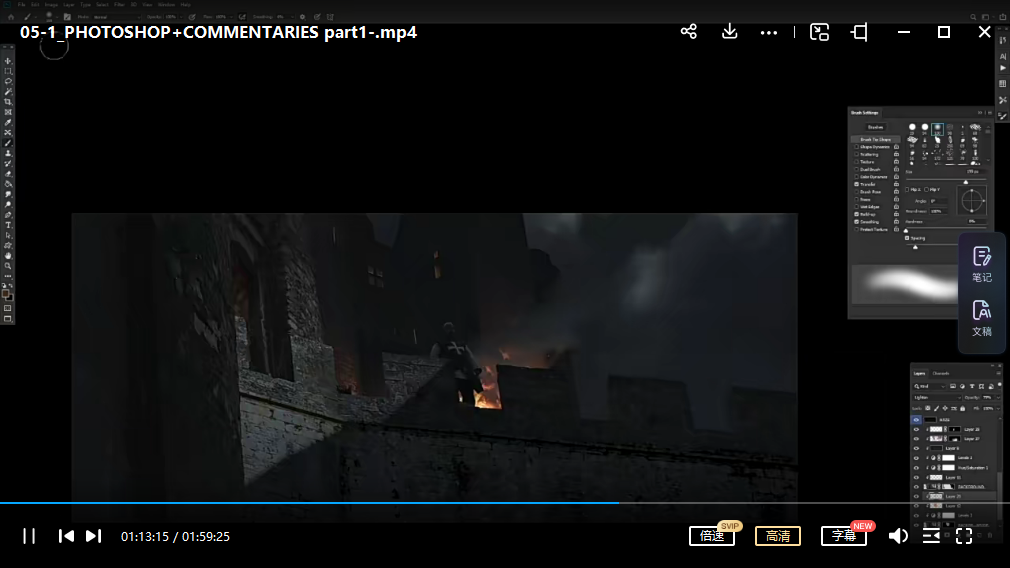
Task: Click the foreground color swatch in toolbar
Action: 6,294
